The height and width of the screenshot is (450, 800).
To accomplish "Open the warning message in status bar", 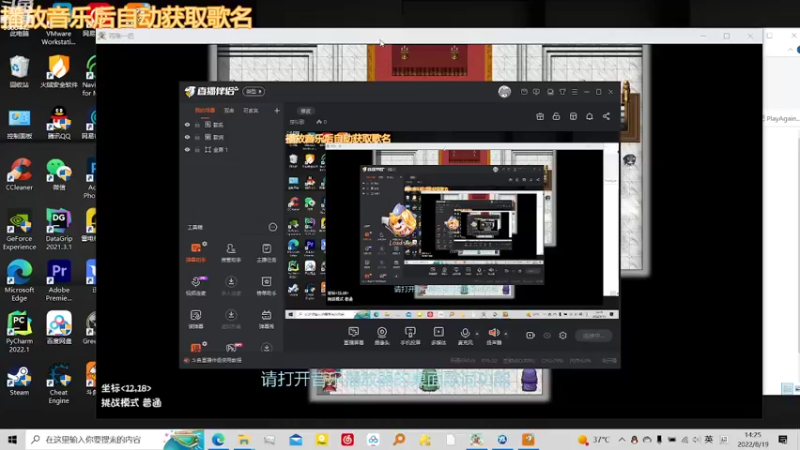I will (x=213, y=360).
